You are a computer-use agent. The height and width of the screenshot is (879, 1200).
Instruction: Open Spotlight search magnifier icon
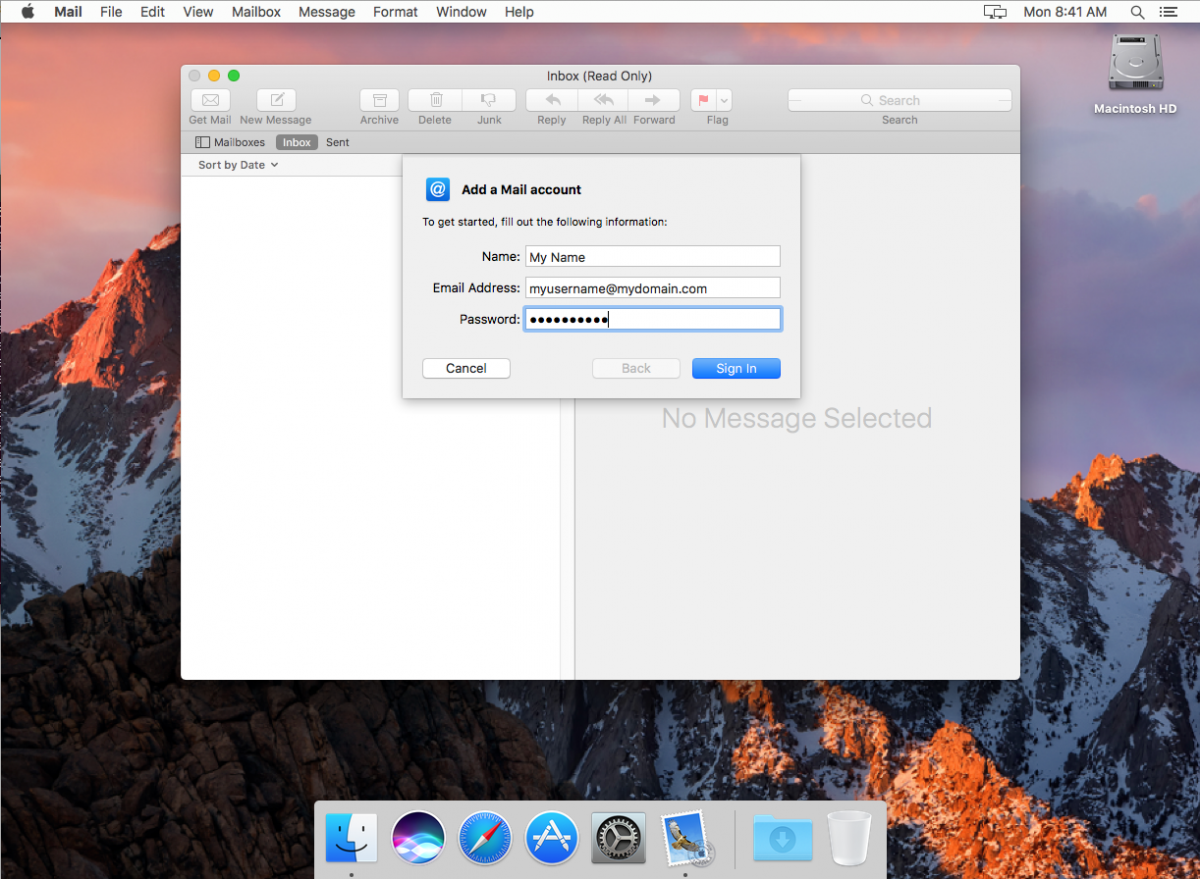(x=1137, y=12)
